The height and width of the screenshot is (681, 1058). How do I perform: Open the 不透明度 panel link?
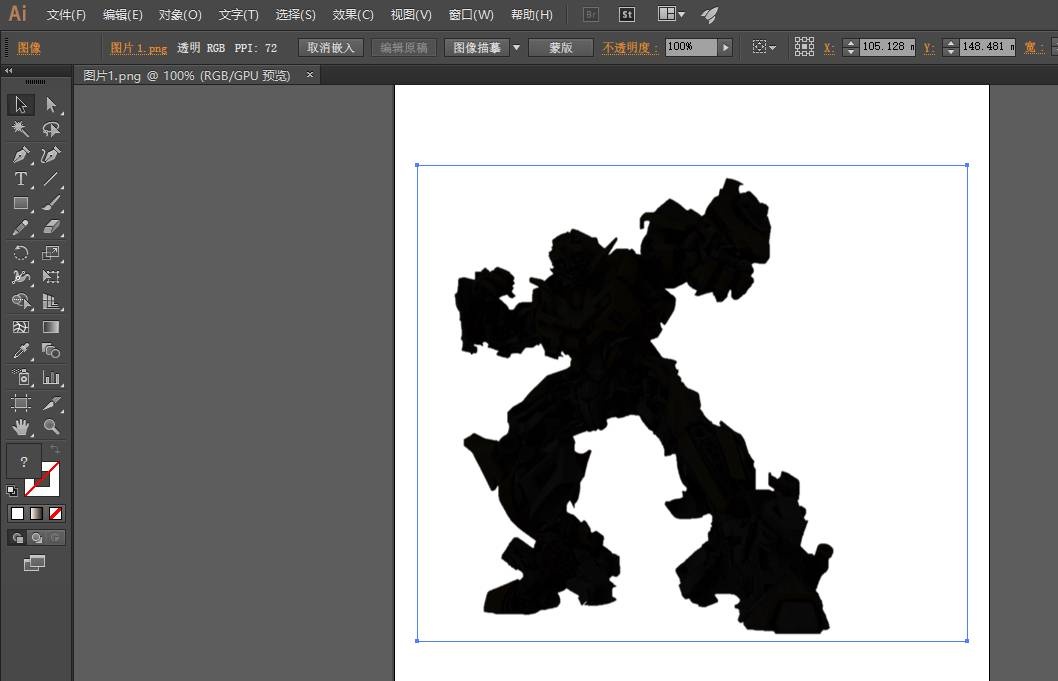pyautogui.click(x=630, y=48)
